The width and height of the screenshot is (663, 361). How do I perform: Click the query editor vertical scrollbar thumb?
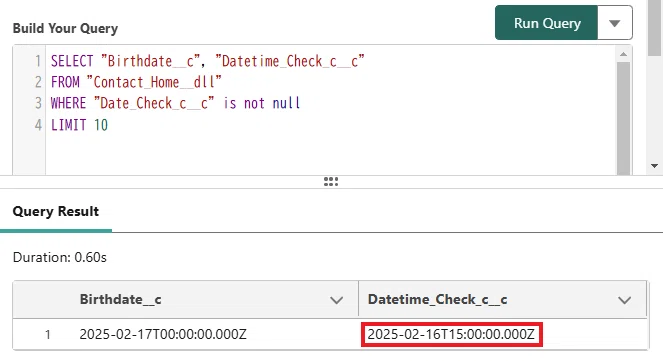point(623,118)
